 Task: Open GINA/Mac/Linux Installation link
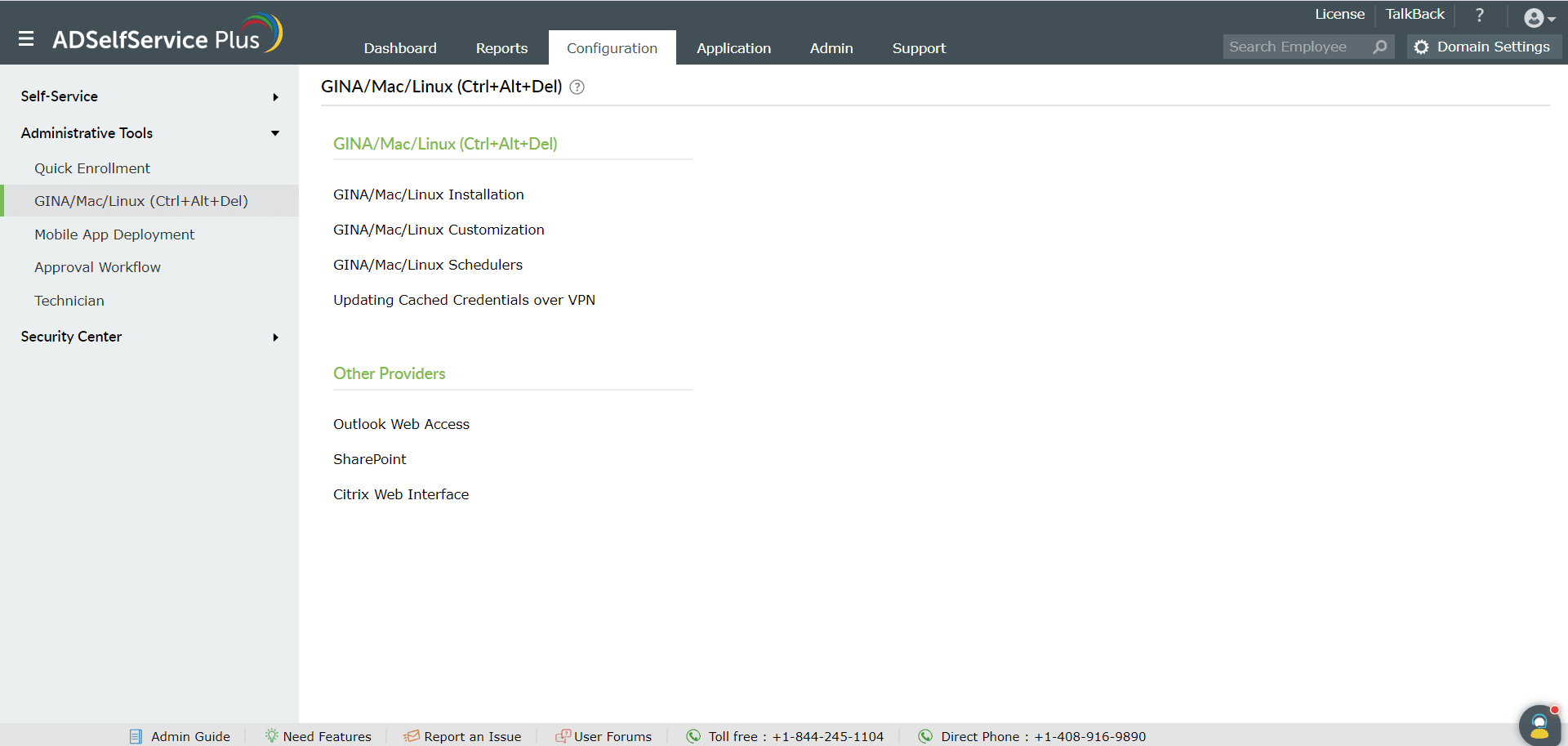(x=428, y=194)
